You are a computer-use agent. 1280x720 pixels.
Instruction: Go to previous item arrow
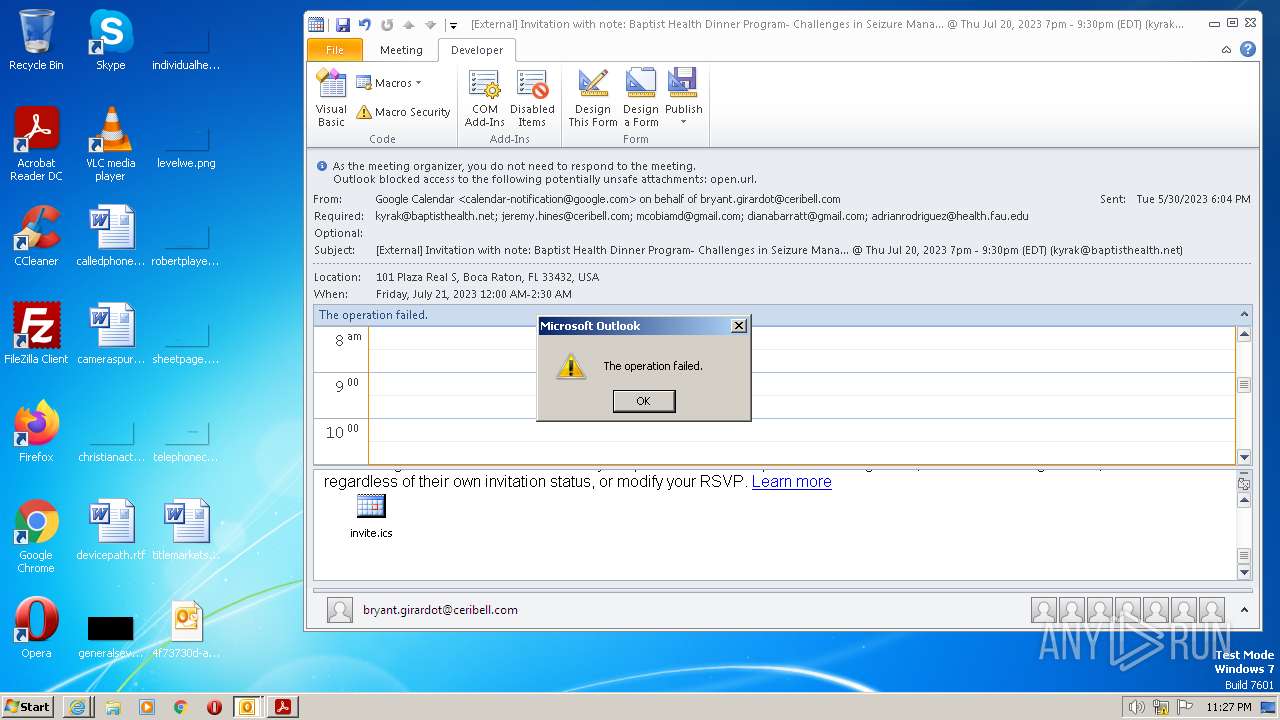click(409, 24)
